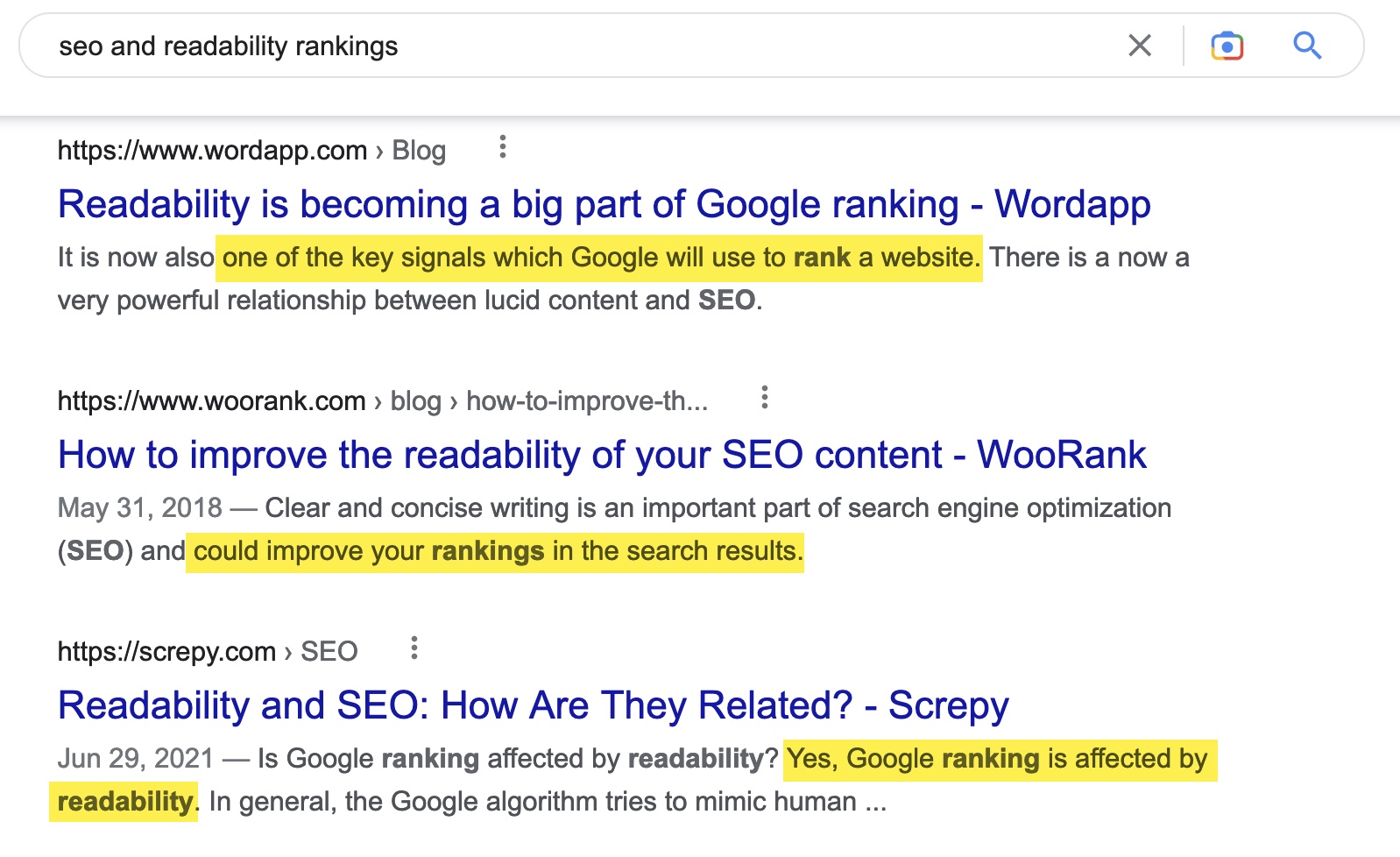Click highlighted "could improve your rankings" snippet
This screenshot has width=1400, height=857.
(x=494, y=551)
